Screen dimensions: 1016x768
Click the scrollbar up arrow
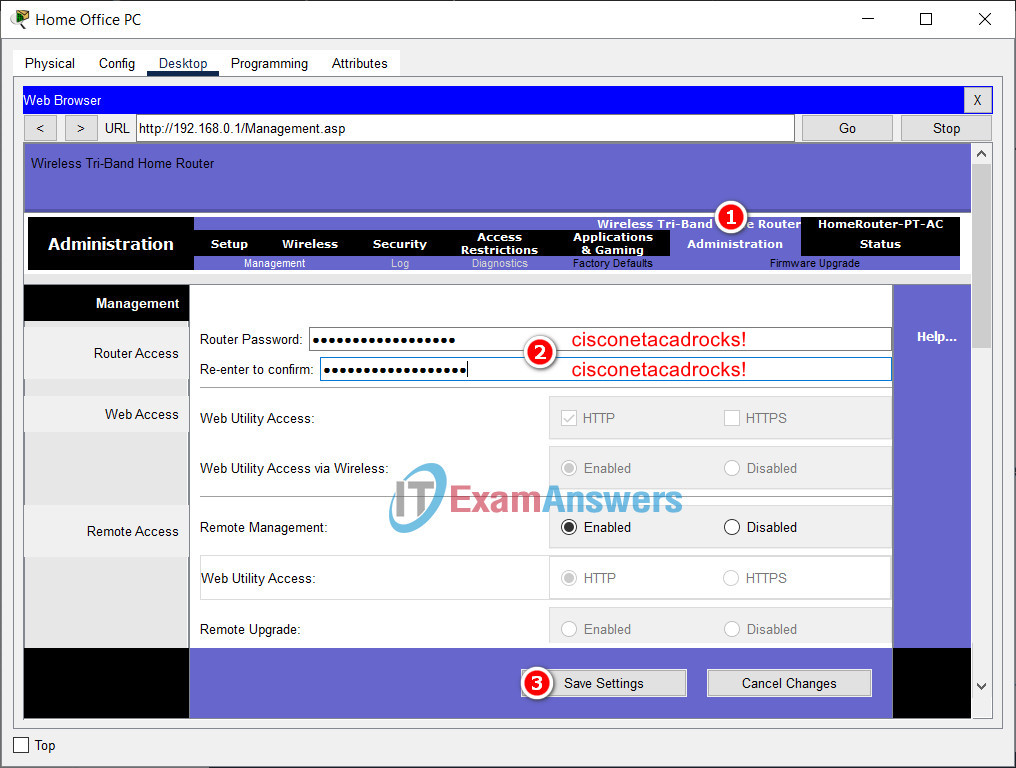click(x=981, y=154)
